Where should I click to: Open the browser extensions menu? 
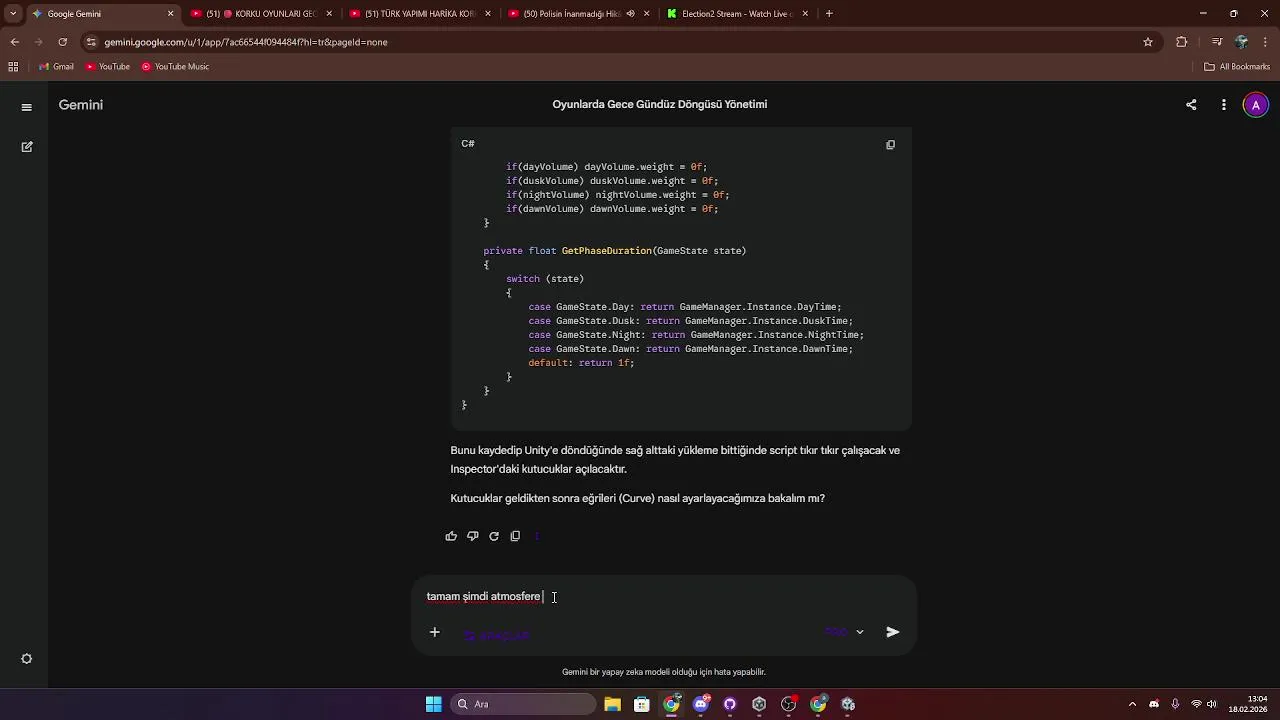pos(1182,42)
